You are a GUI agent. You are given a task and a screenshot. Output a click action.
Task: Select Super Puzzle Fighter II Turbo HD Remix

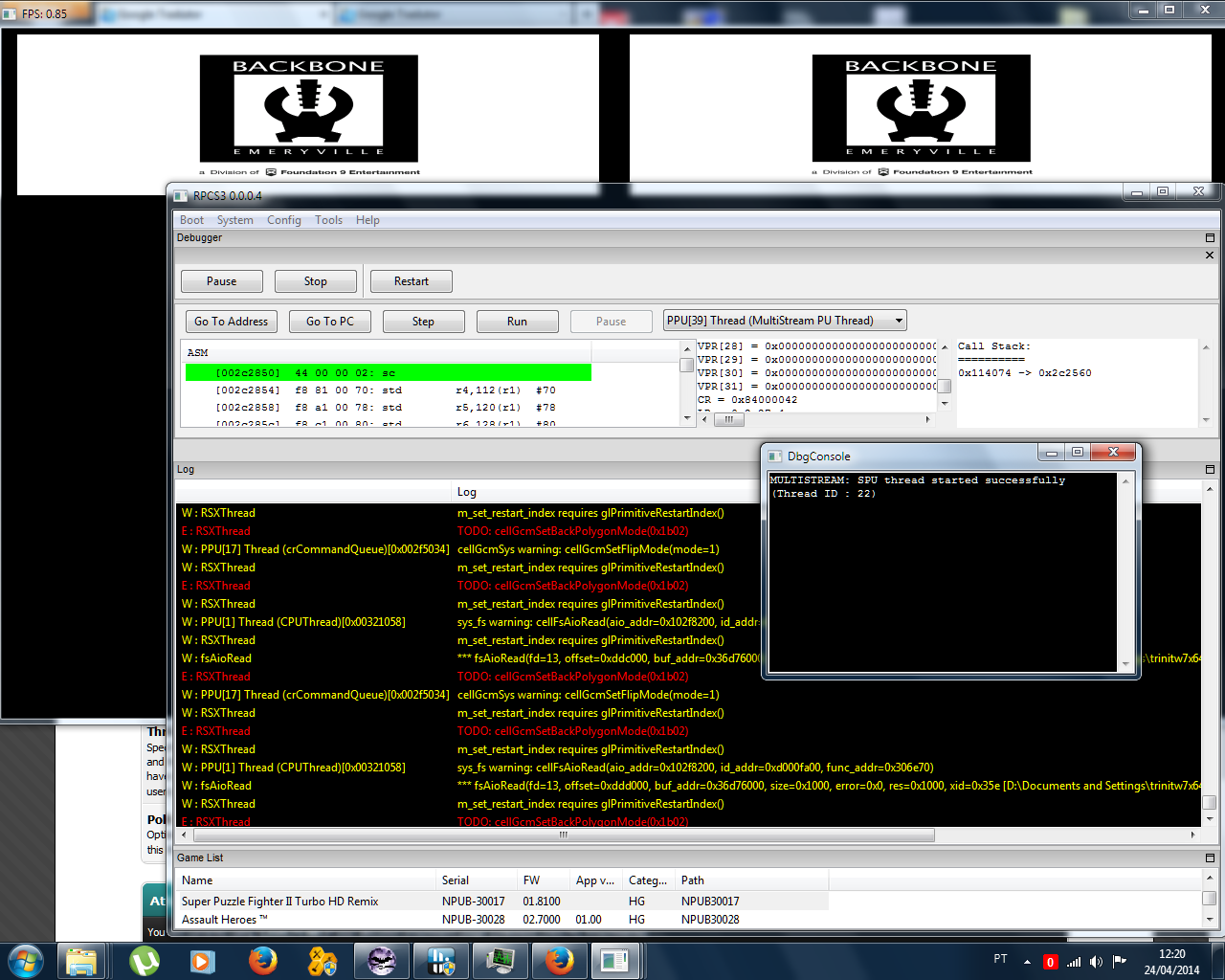[x=279, y=902]
